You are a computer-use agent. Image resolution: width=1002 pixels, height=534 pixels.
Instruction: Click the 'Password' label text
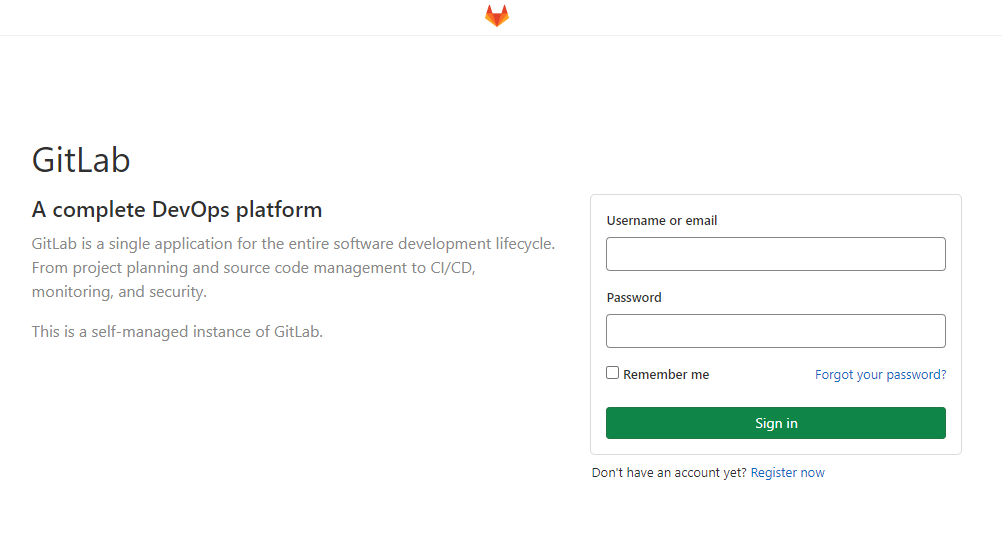point(634,298)
